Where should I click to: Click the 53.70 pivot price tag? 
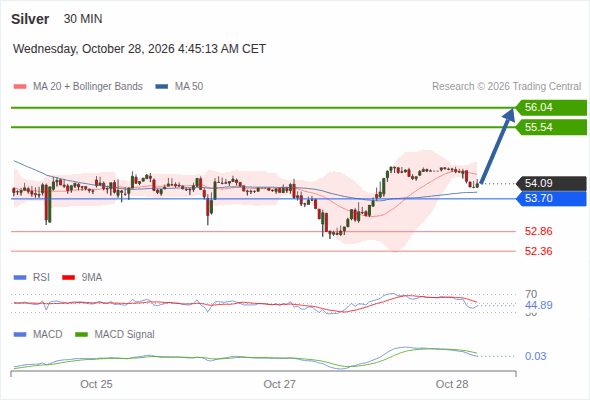(551, 198)
